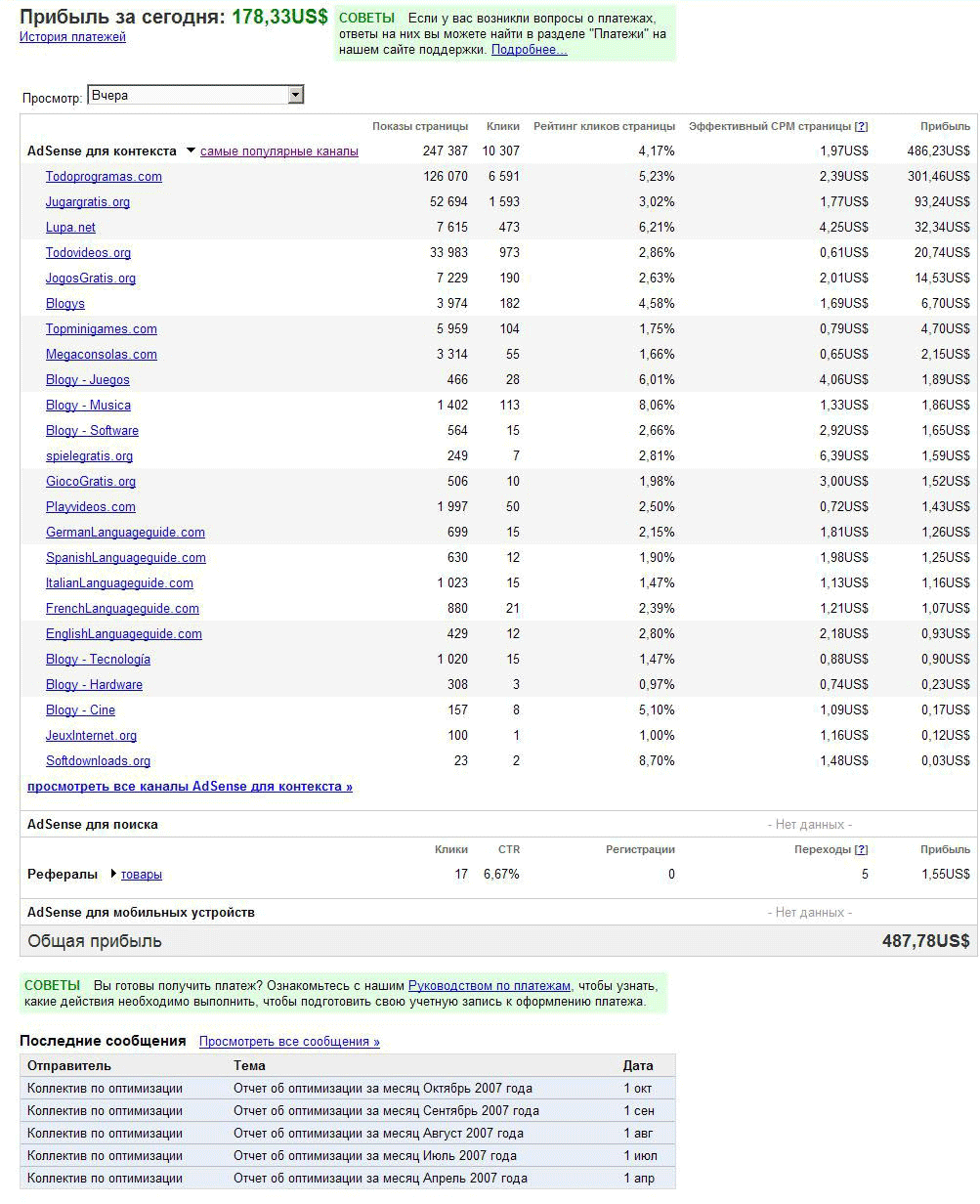
Task: Select the referrals earnings 1,55US$
Action: (945, 875)
